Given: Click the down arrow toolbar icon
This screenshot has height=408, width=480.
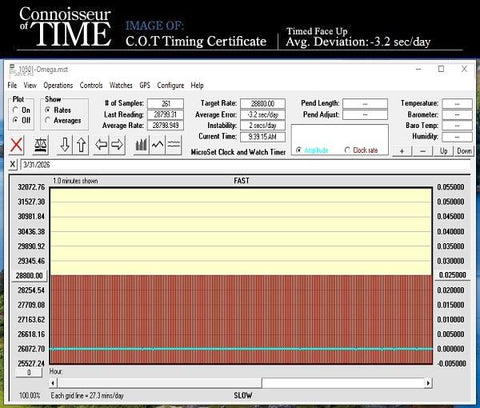Looking at the screenshot, I should [x=65, y=145].
